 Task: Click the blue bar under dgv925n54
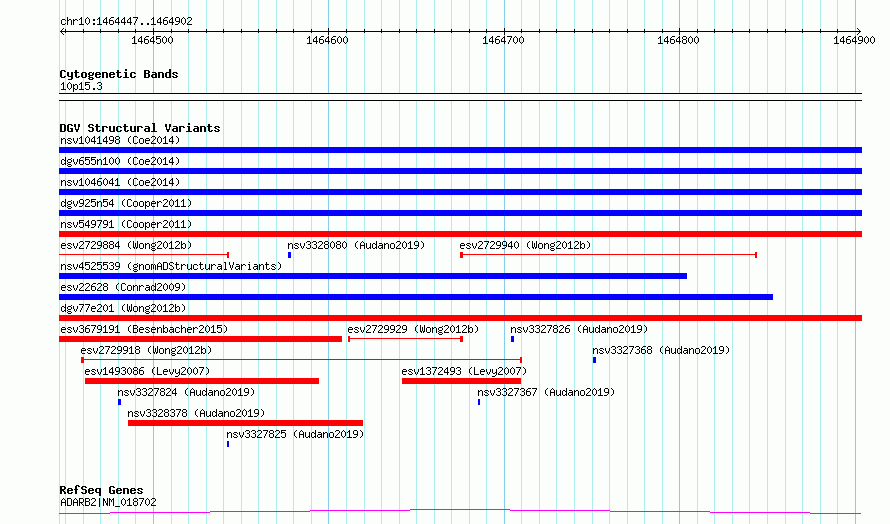pos(460,213)
